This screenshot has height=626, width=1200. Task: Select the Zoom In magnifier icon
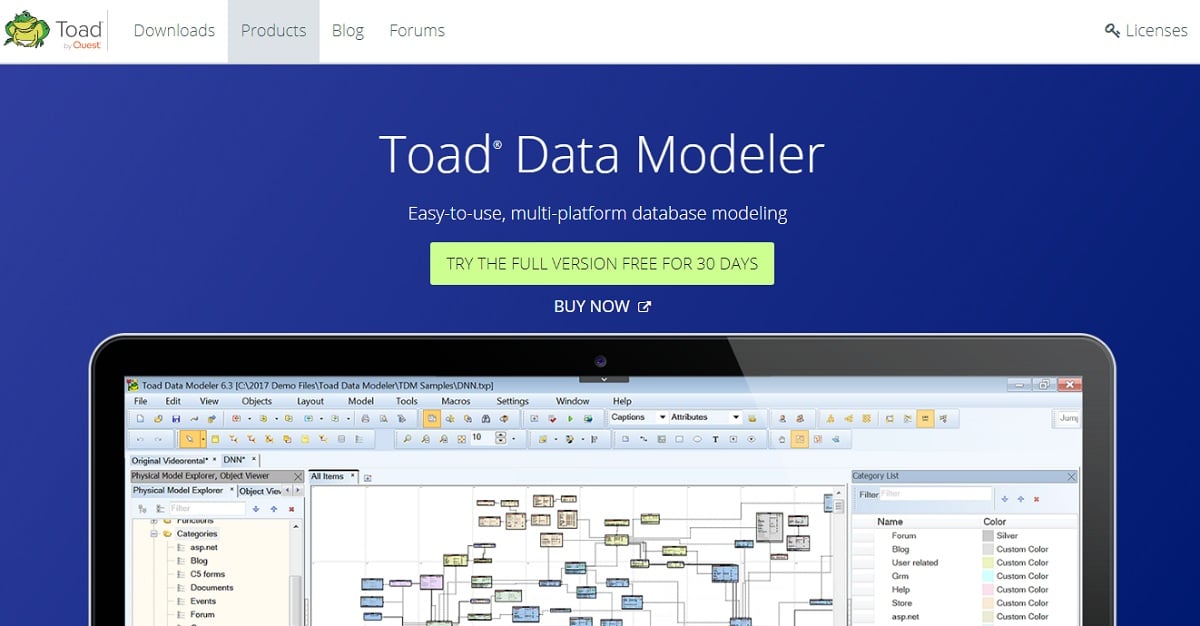(407, 438)
